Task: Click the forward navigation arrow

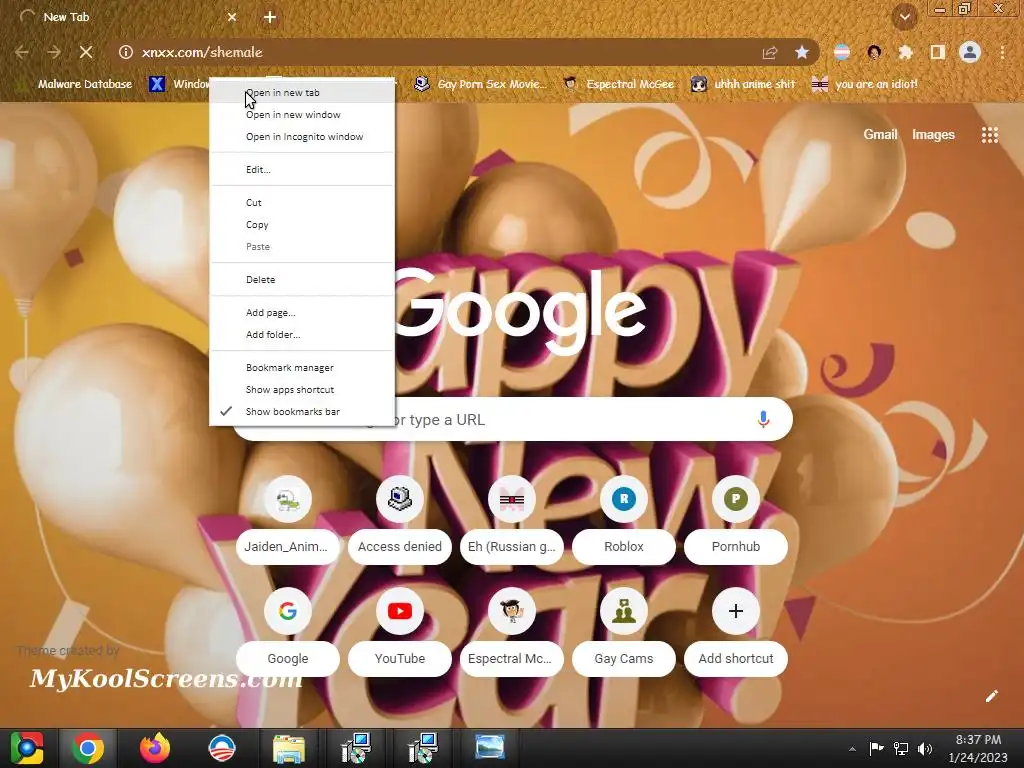Action: click(x=54, y=52)
